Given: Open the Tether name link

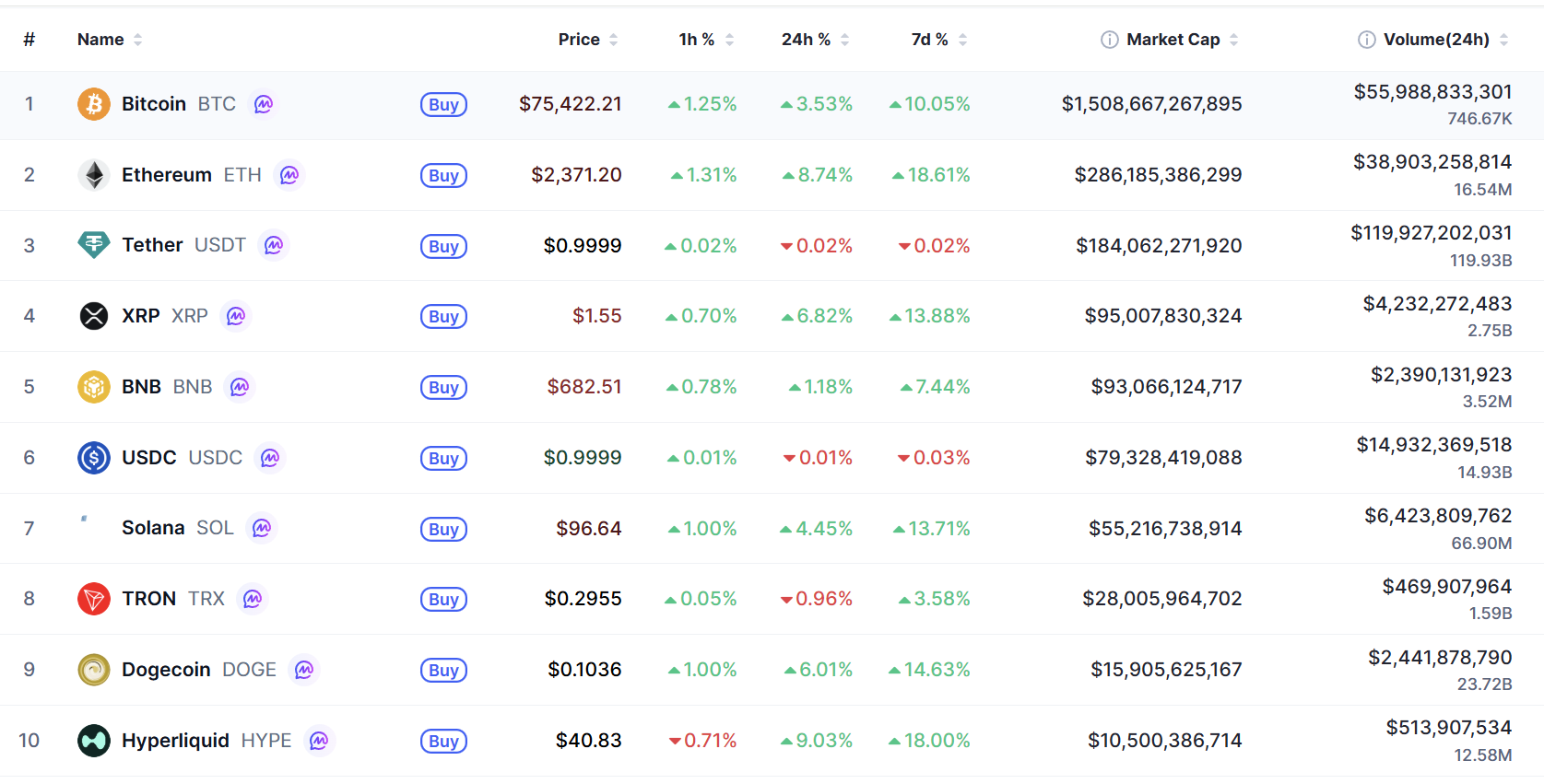Looking at the screenshot, I should point(152,245).
